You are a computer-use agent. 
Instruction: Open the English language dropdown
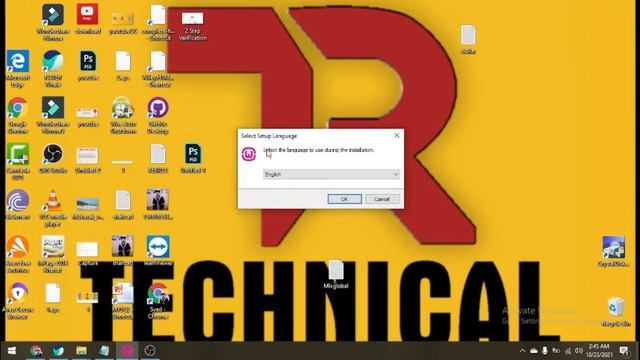(331, 174)
